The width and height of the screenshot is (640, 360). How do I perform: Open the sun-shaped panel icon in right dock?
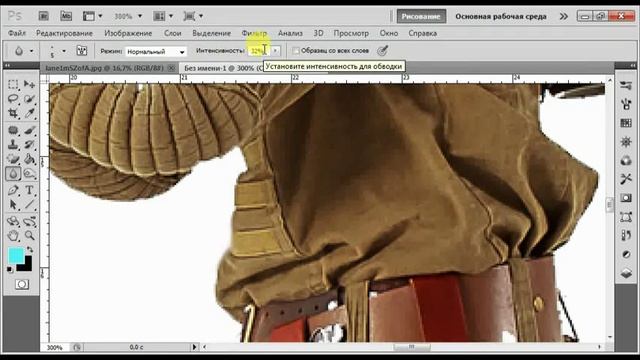(626, 142)
